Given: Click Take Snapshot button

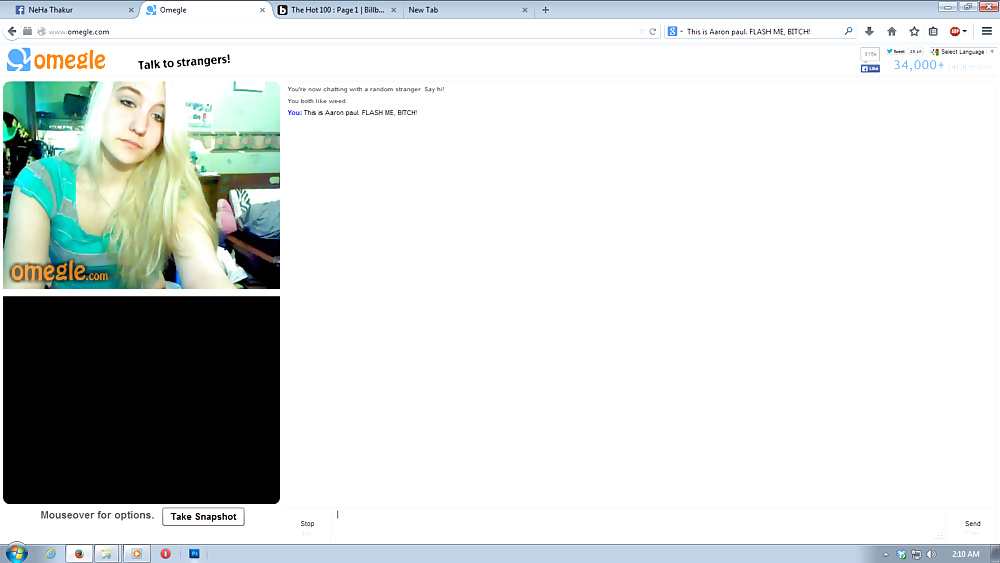Looking at the screenshot, I should (203, 516).
